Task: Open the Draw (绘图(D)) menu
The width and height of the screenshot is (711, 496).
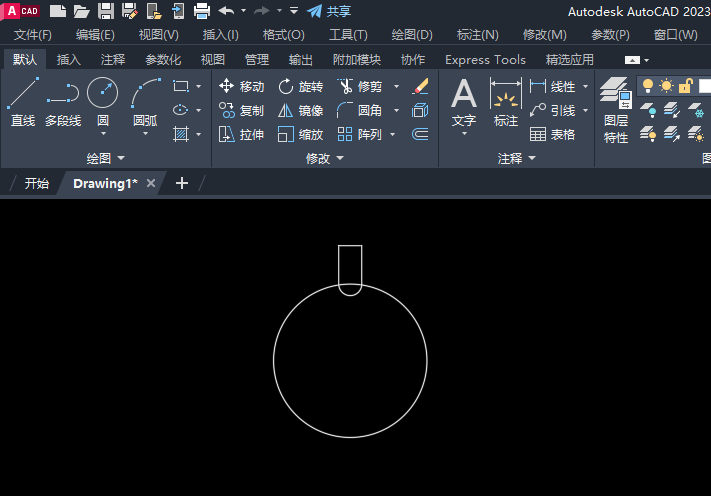Action: pyautogui.click(x=412, y=35)
